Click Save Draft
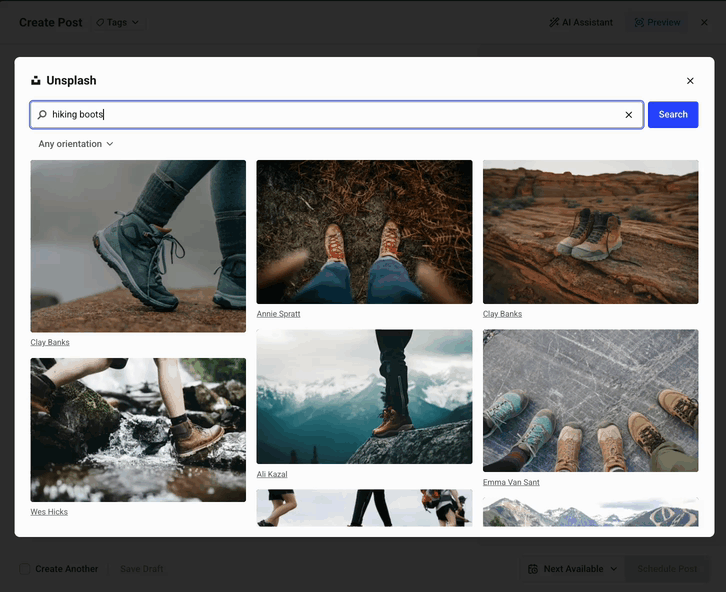 point(142,569)
